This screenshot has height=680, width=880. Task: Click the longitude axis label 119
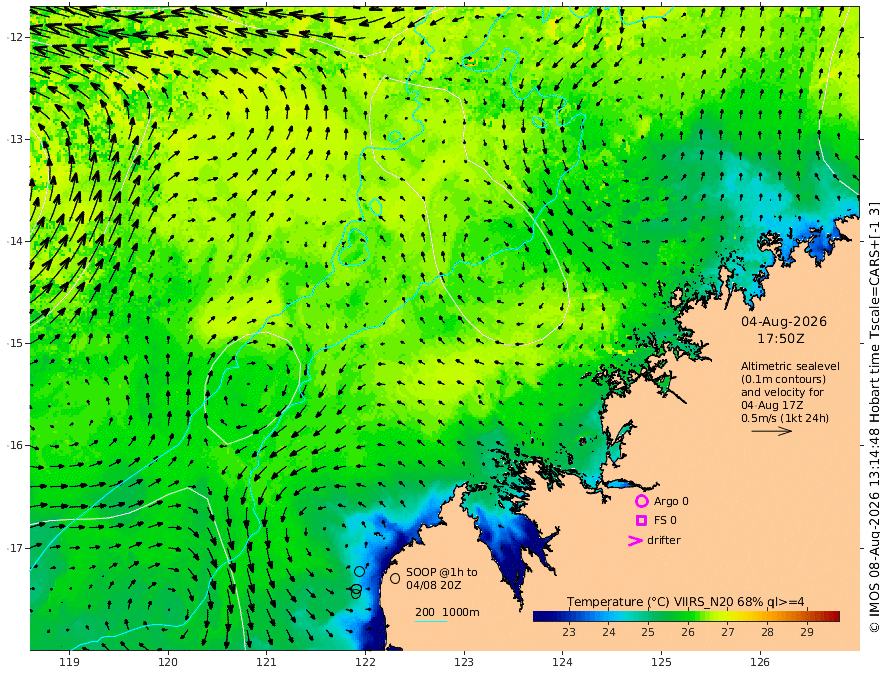(x=70, y=663)
